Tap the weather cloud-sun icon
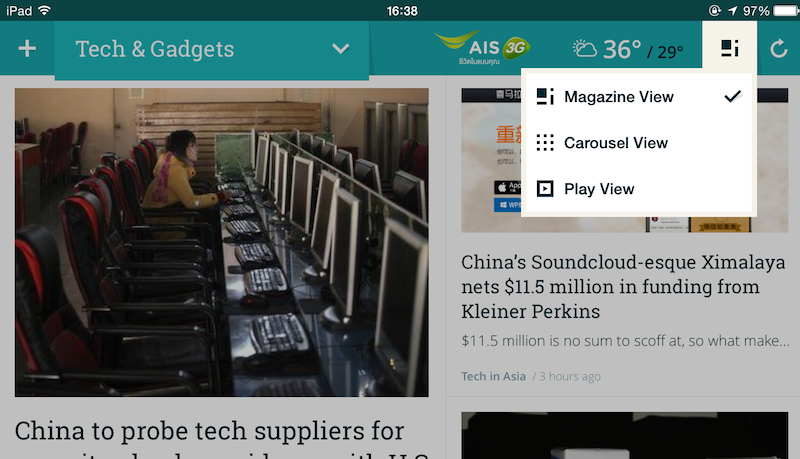The image size is (800, 459). (x=584, y=48)
